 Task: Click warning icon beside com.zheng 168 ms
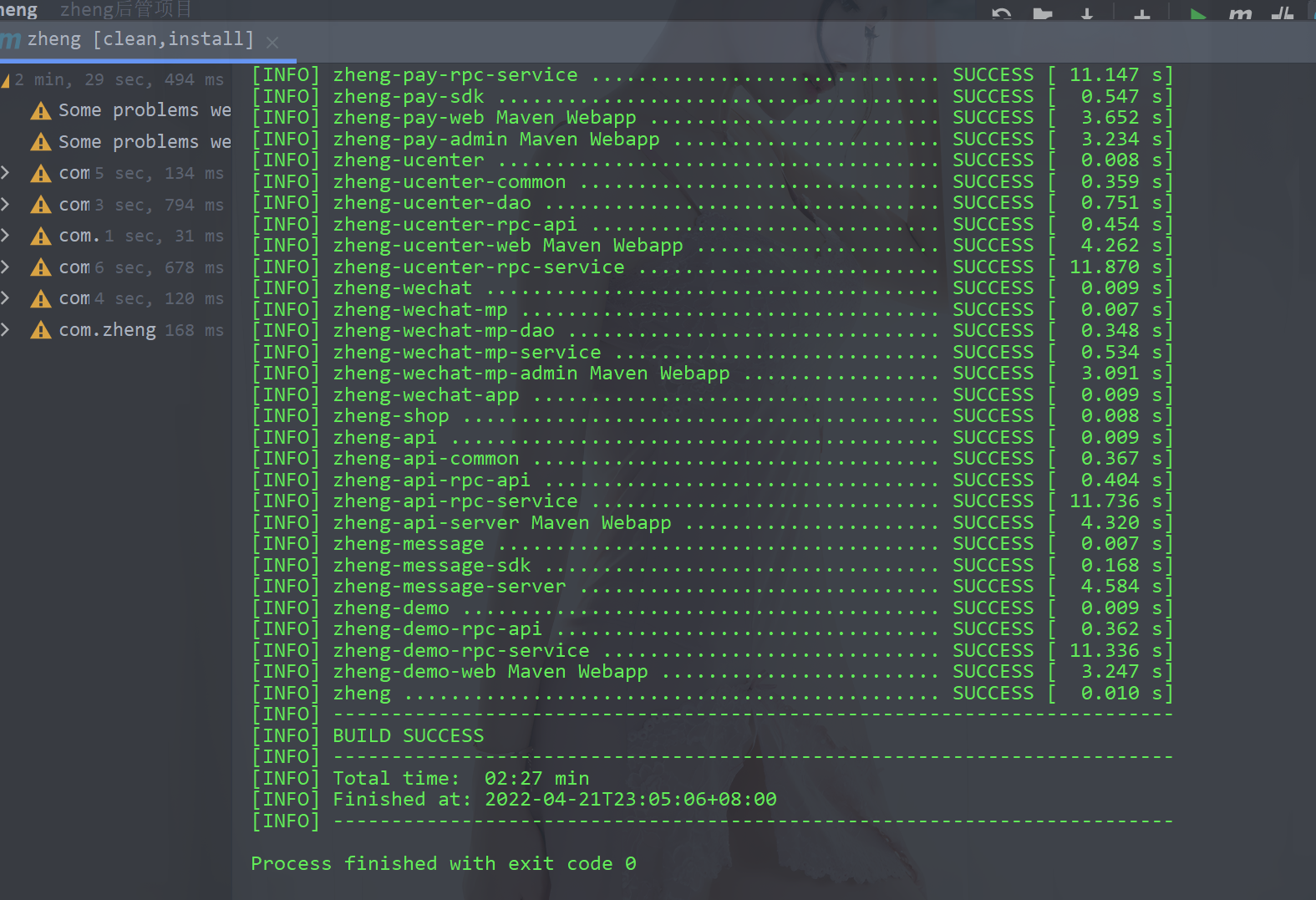pos(40,331)
